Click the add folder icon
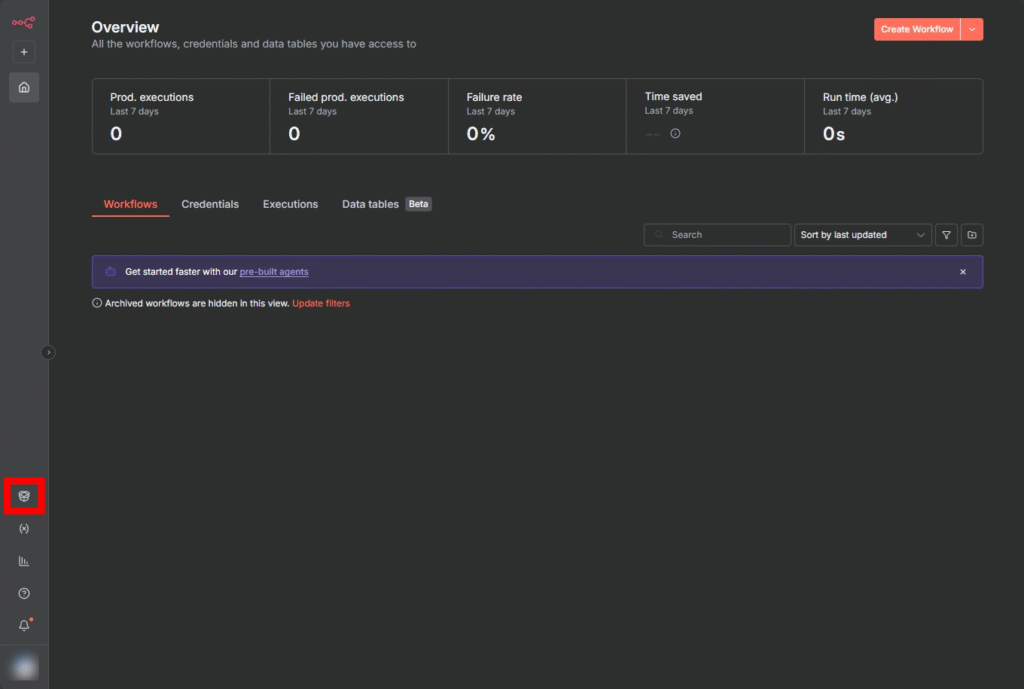 point(971,235)
